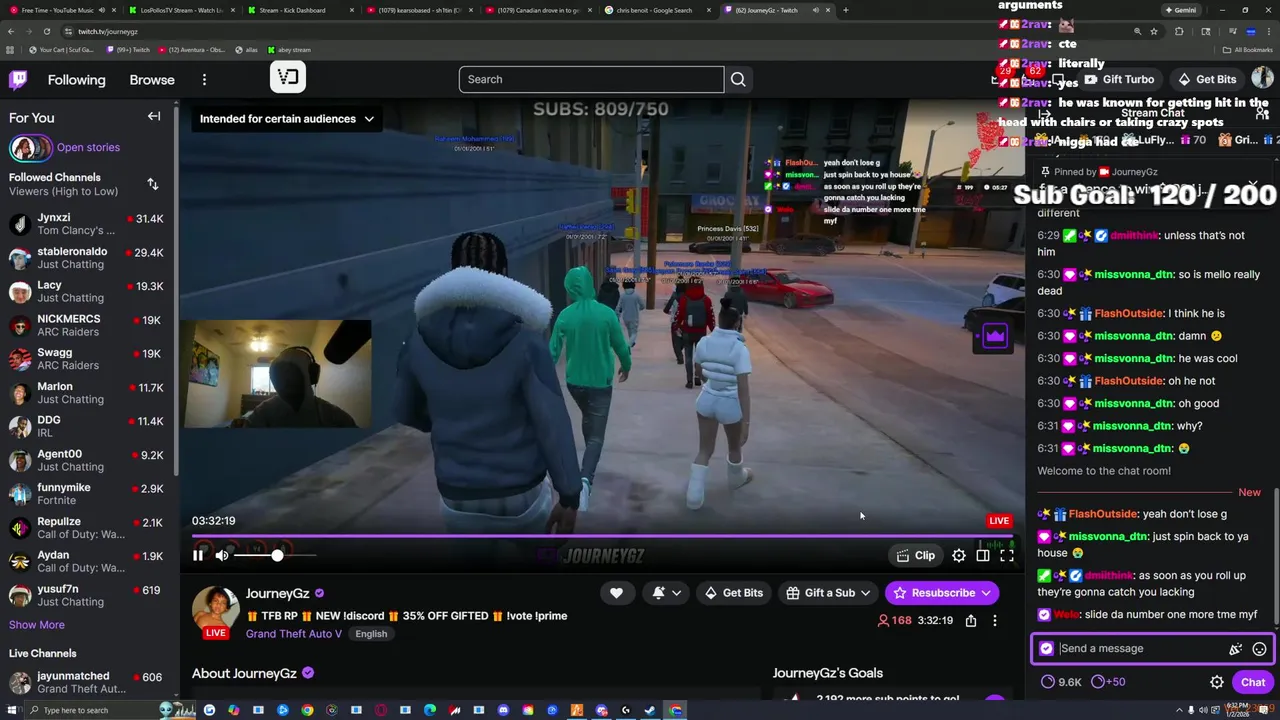Screen dimensions: 1280x720
Task: Open stories link
Action: [x=88, y=148]
